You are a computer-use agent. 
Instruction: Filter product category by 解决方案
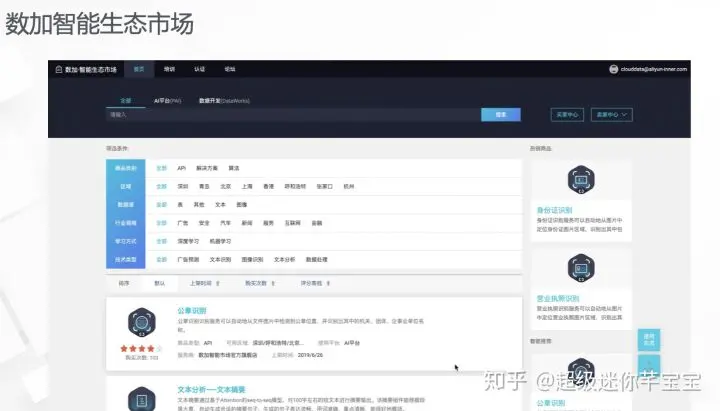207,168
